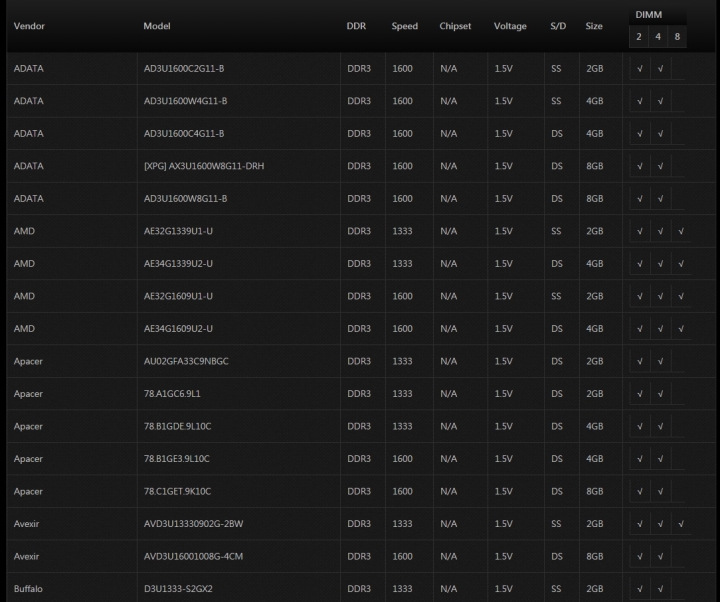This screenshot has width=720, height=602.
Task: Select model AD3U1600W8G11-B
Action: coord(186,199)
